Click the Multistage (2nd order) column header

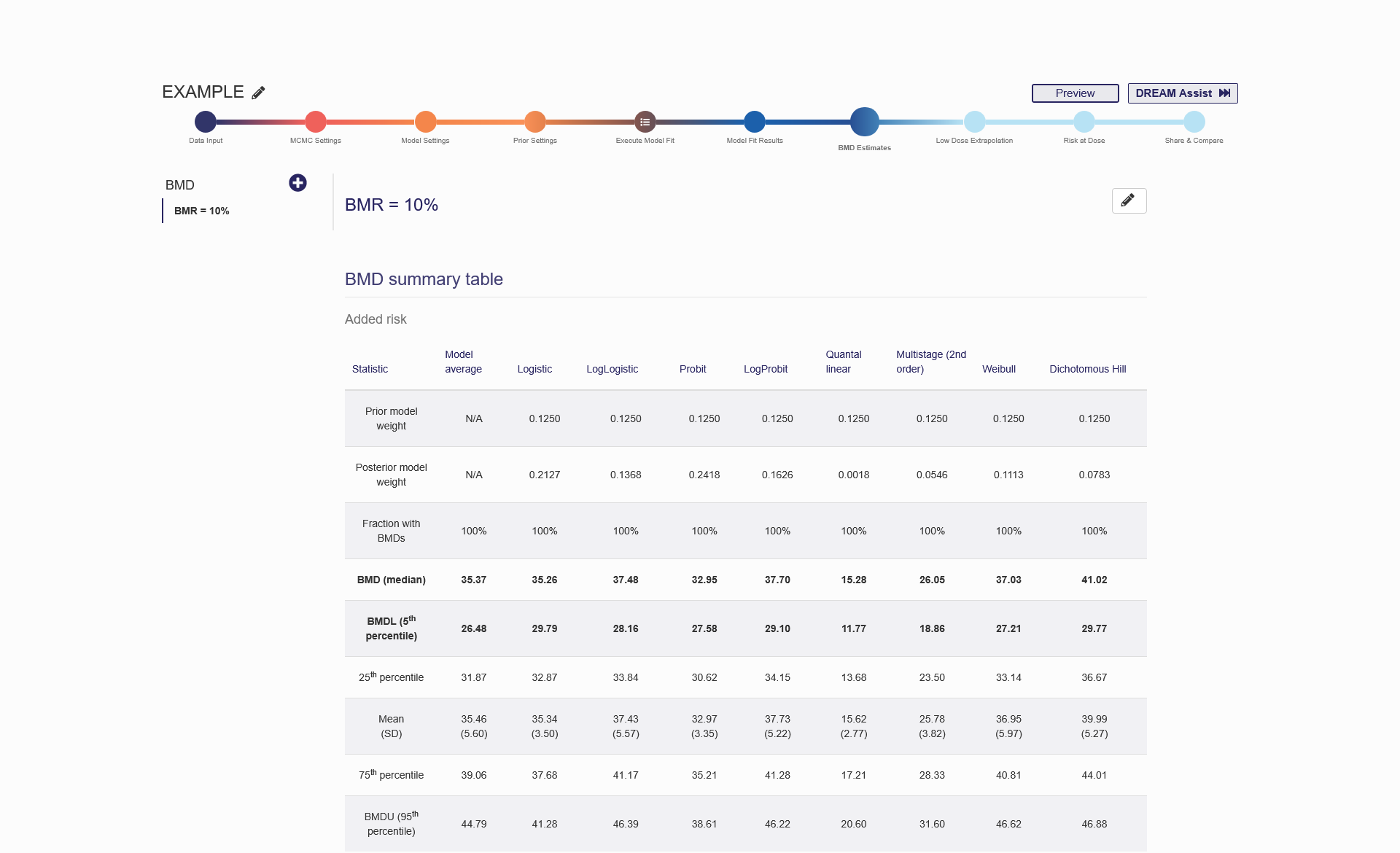tap(930, 362)
